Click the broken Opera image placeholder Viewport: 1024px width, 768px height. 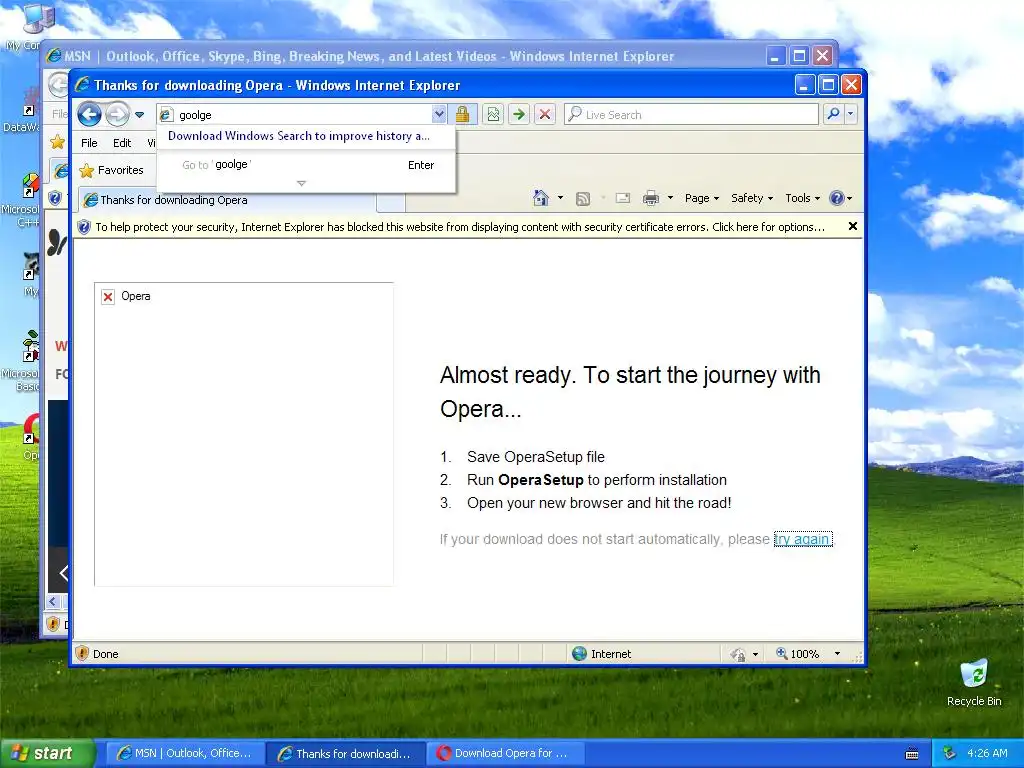click(x=244, y=434)
